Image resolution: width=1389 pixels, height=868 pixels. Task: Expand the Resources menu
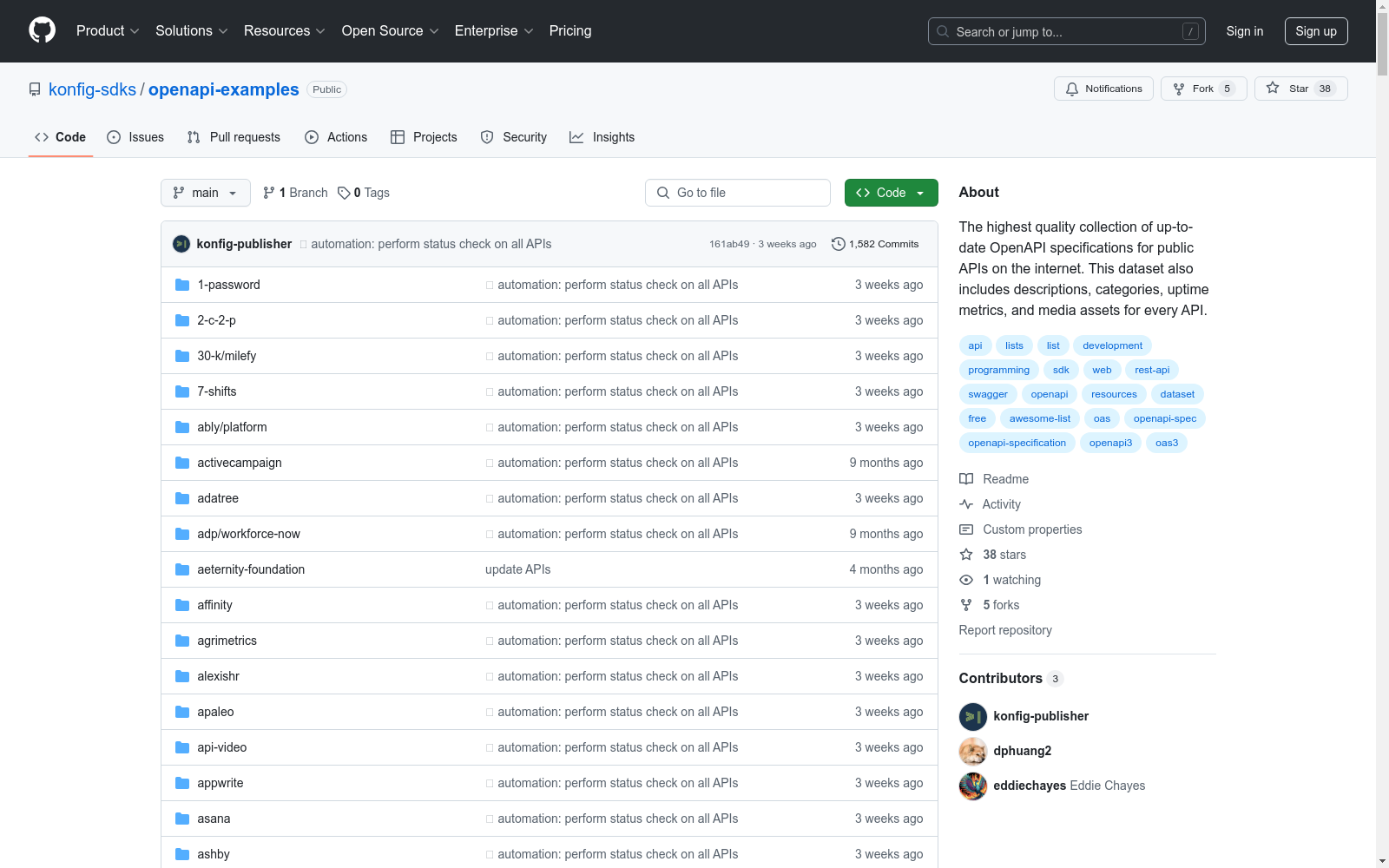point(285,31)
